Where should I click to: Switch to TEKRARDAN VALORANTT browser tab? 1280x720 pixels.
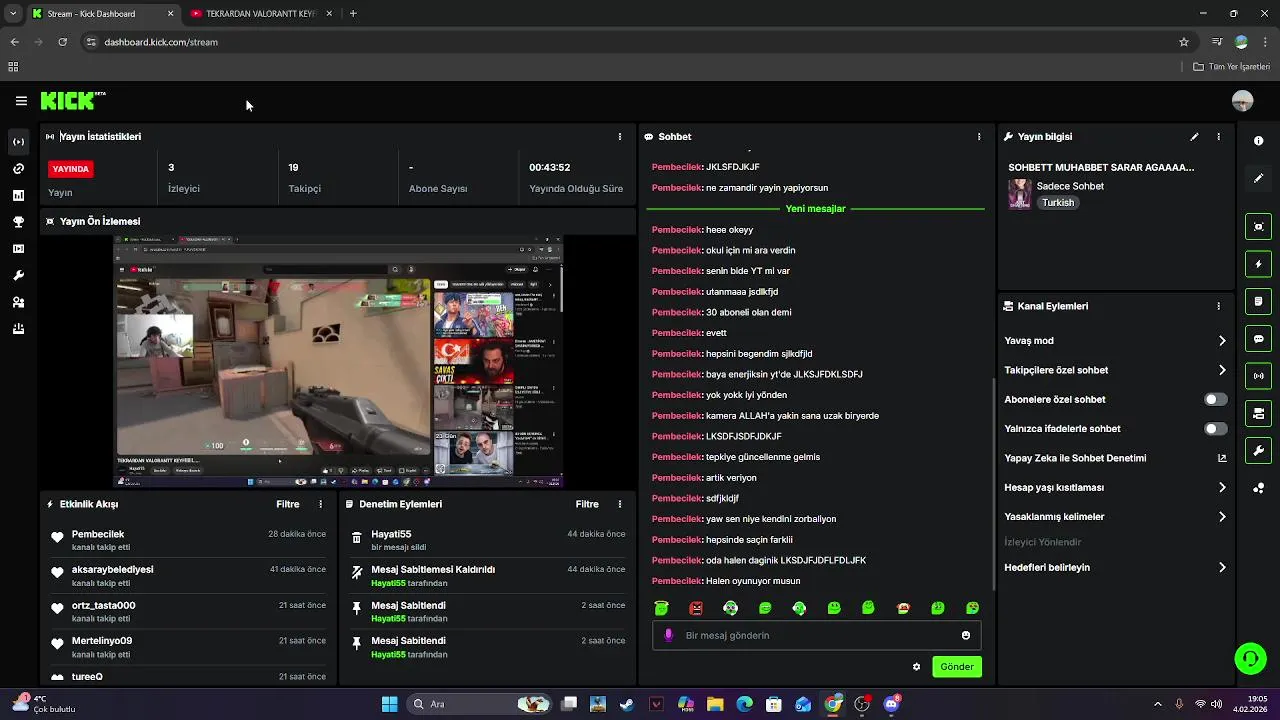tap(260, 14)
